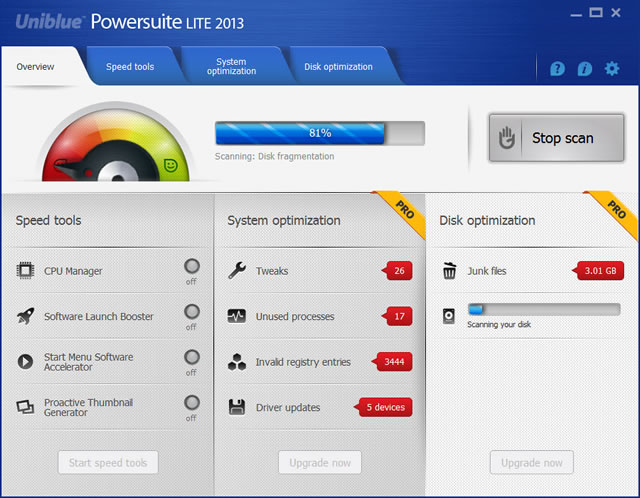Stop the running scan

click(x=556, y=138)
